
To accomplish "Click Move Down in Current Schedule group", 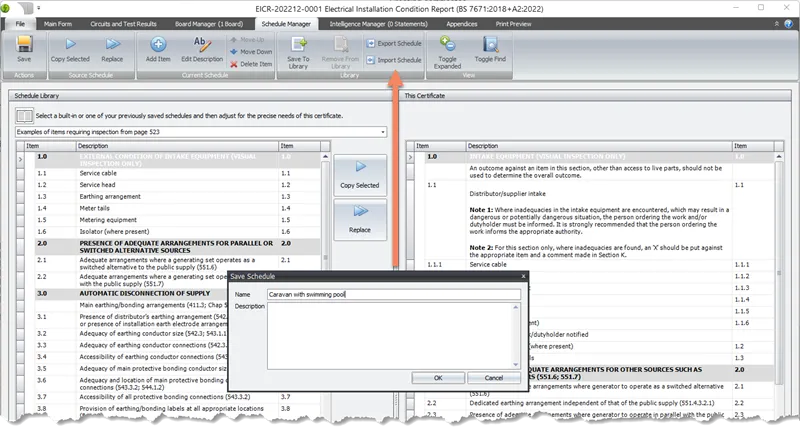I will [251, 52].
